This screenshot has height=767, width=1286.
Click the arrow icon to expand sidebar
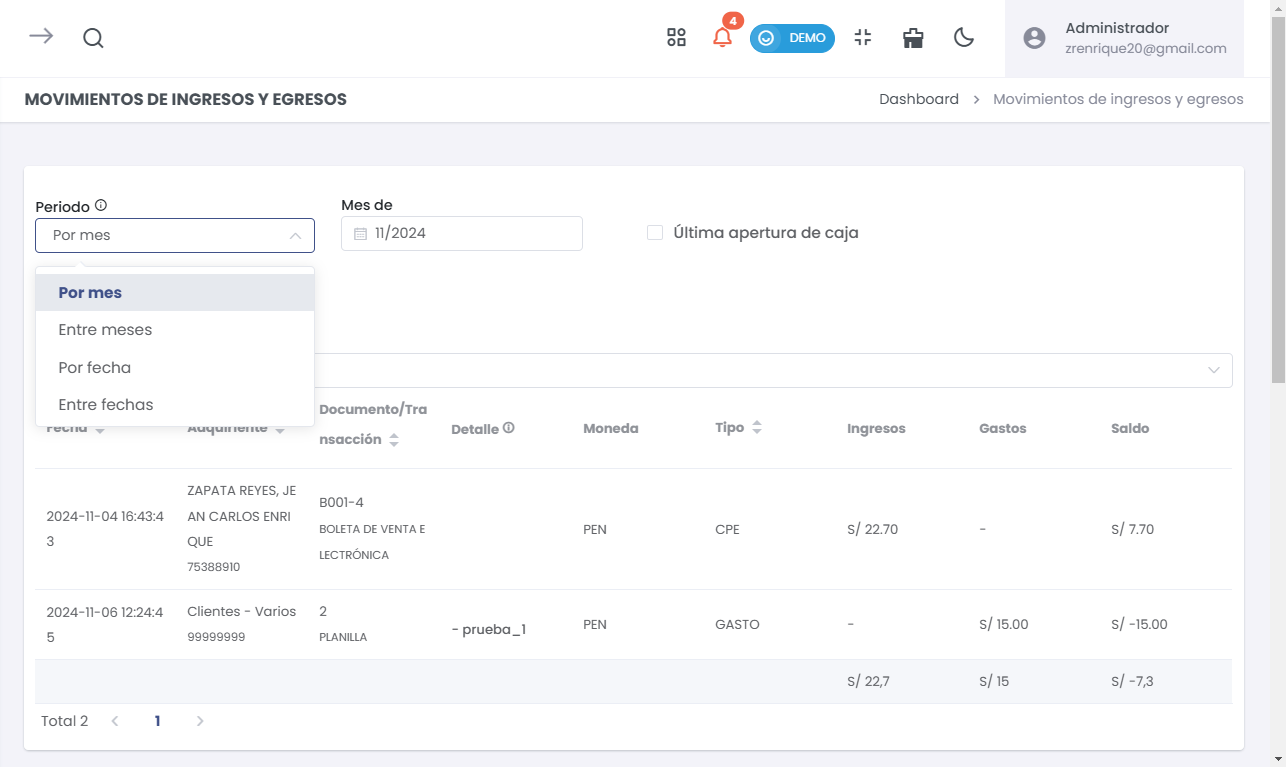coord(41,37)
